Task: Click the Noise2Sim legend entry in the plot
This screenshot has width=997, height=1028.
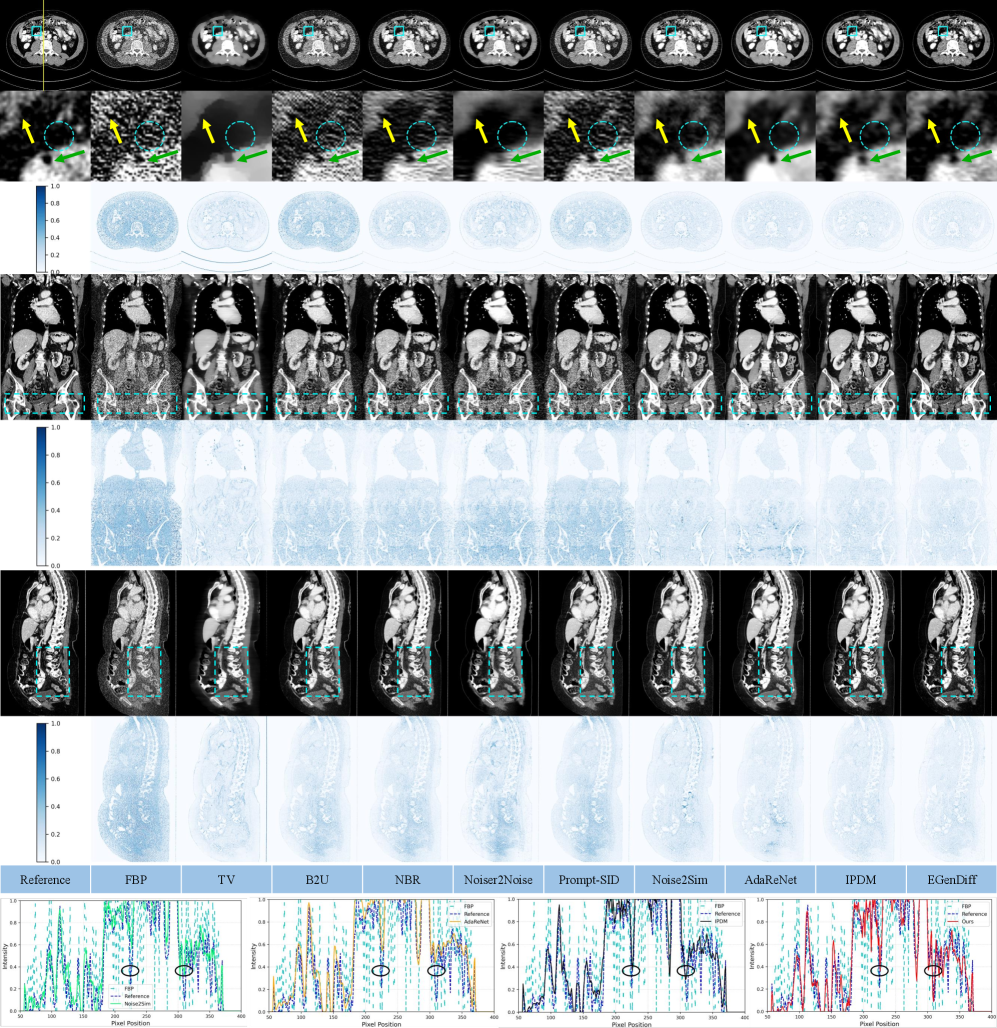Action: pos(131,1003)
